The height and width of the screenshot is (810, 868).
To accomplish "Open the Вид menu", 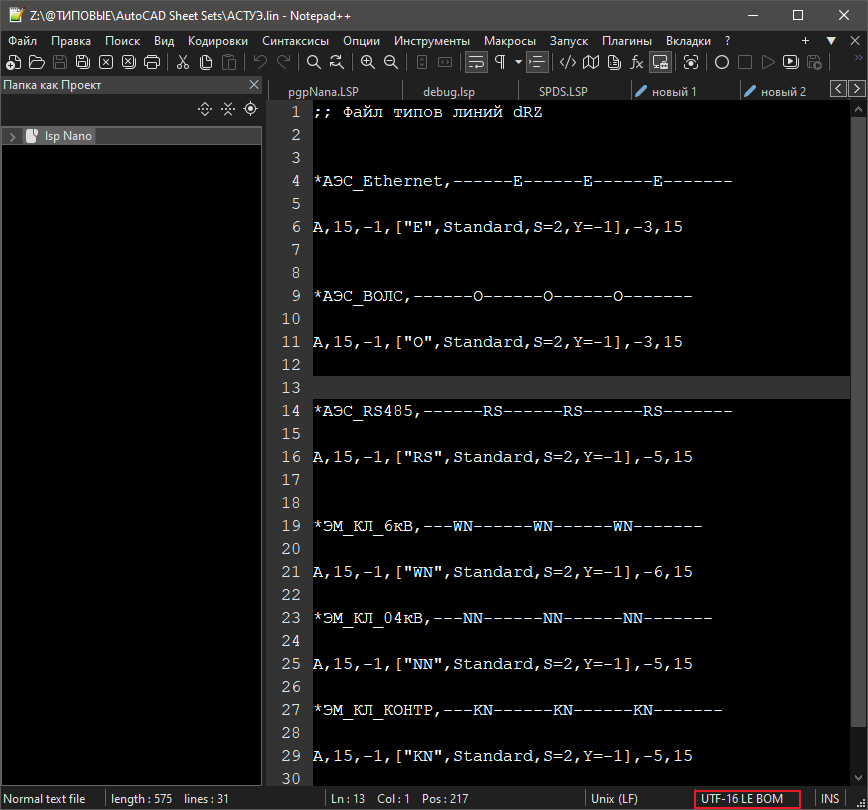I will (x=164, y=41).
